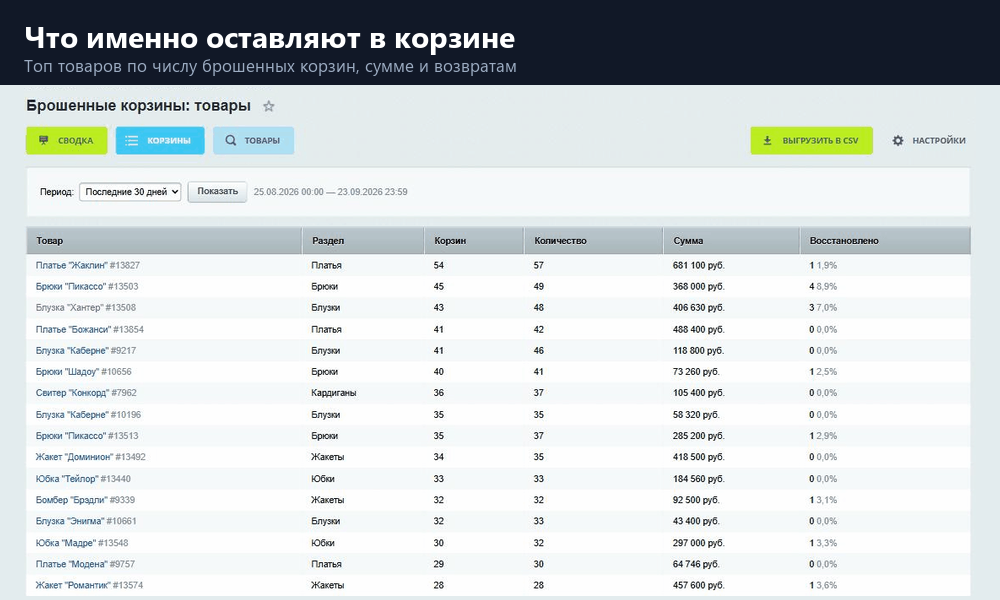Click the date range 25.08.2026 — 23.09.2026
This screenshot has width=1000, height=600.
tap(330, 191)
